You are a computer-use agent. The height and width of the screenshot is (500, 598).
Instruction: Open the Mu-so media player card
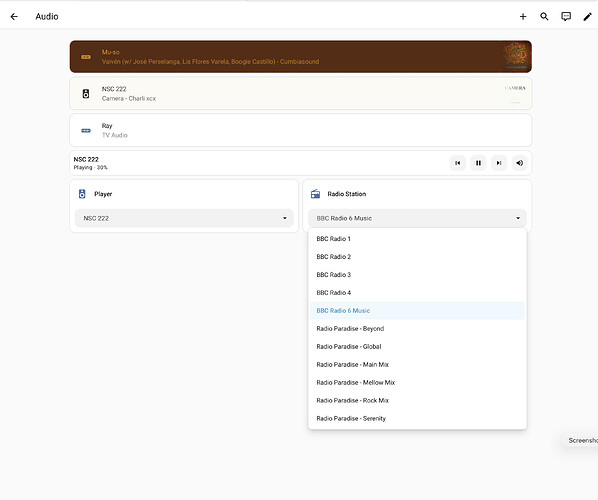click(301, 56)
